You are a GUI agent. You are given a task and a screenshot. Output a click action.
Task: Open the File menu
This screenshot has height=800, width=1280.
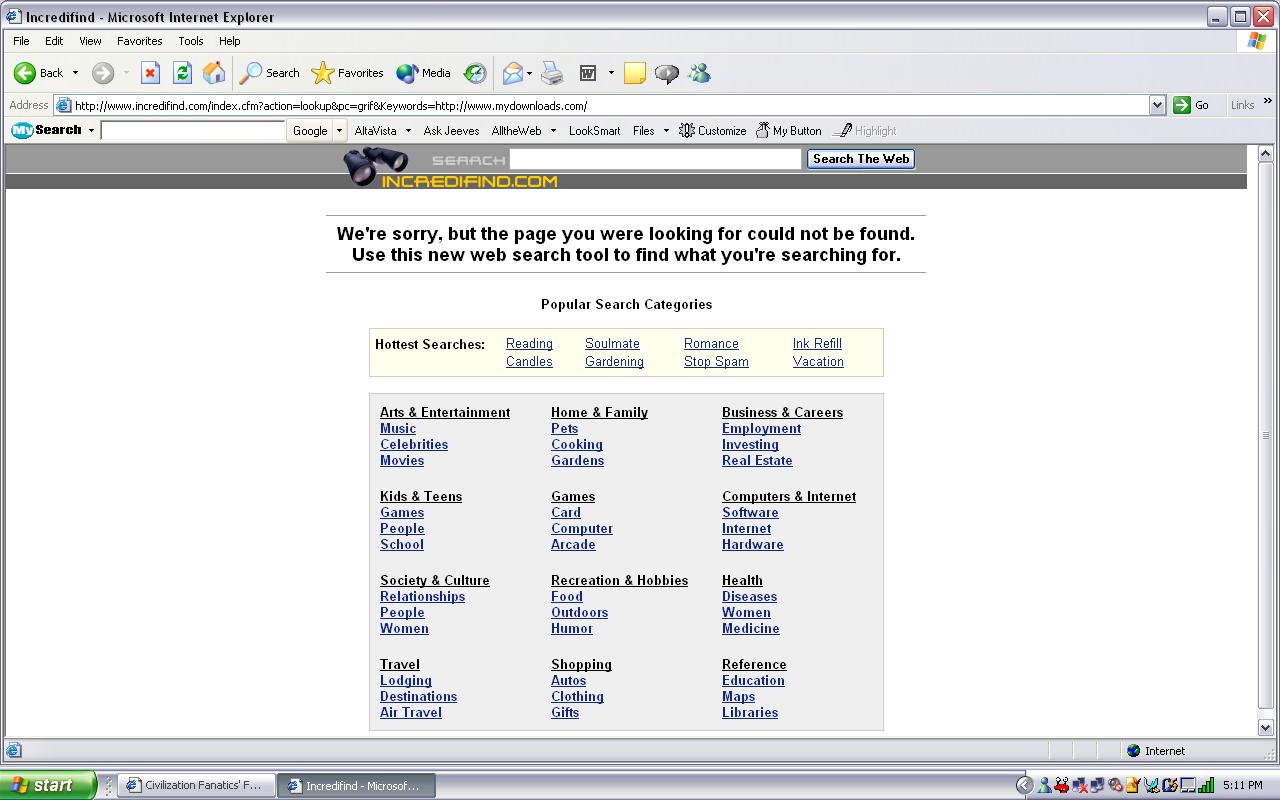point(21,41)
